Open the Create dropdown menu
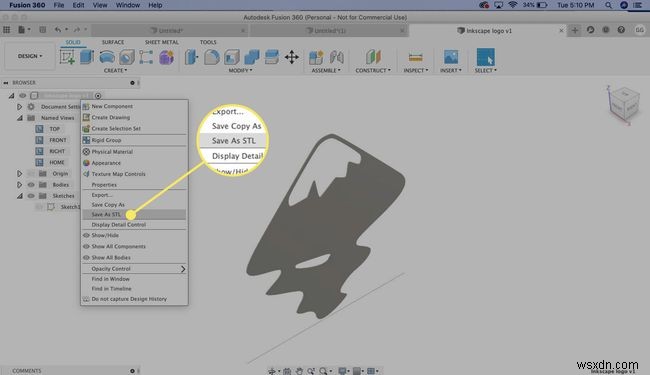 pyautogui.click(x=115, y=70)
